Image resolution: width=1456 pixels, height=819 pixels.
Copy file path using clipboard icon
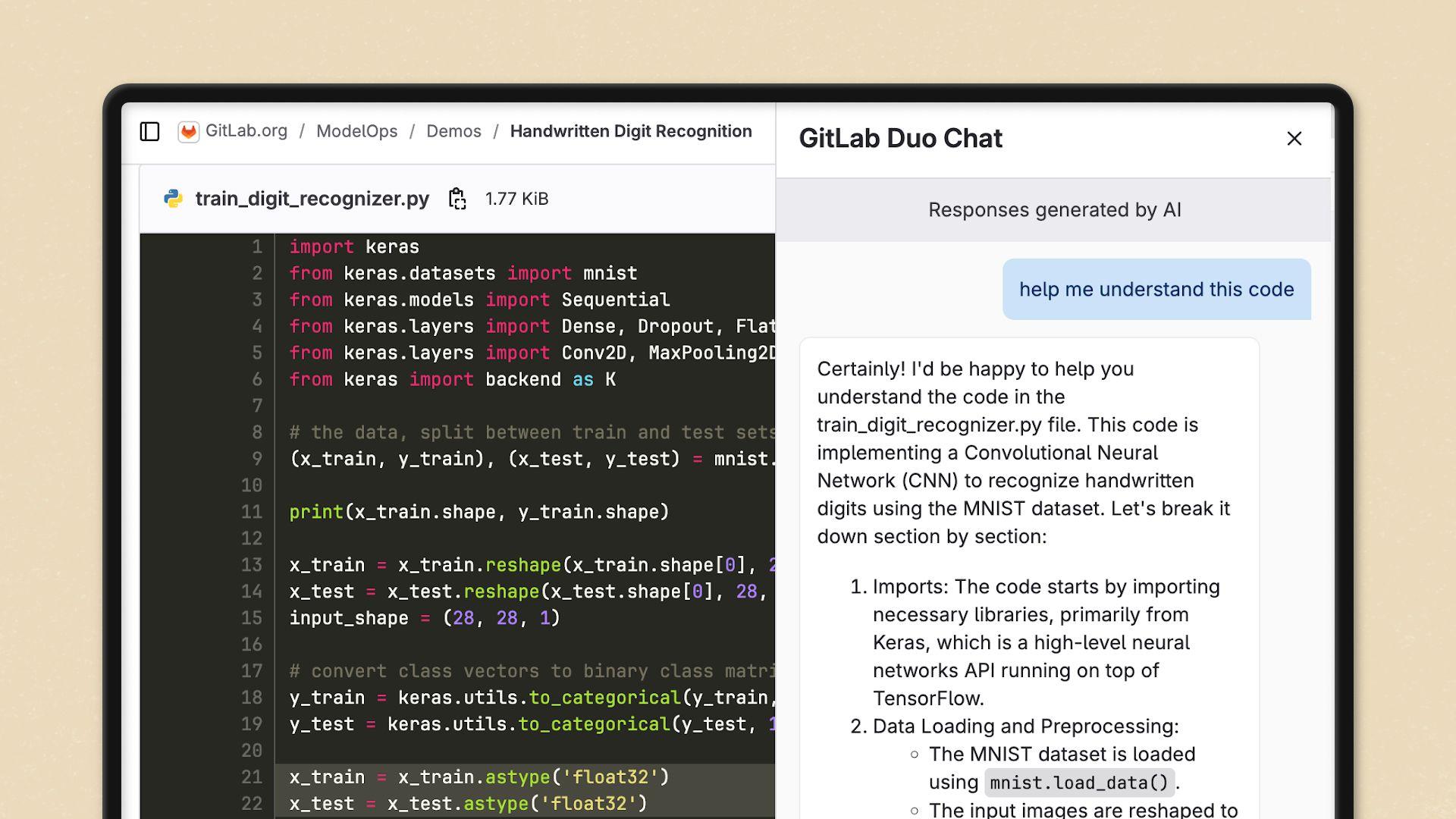(457, 199)
